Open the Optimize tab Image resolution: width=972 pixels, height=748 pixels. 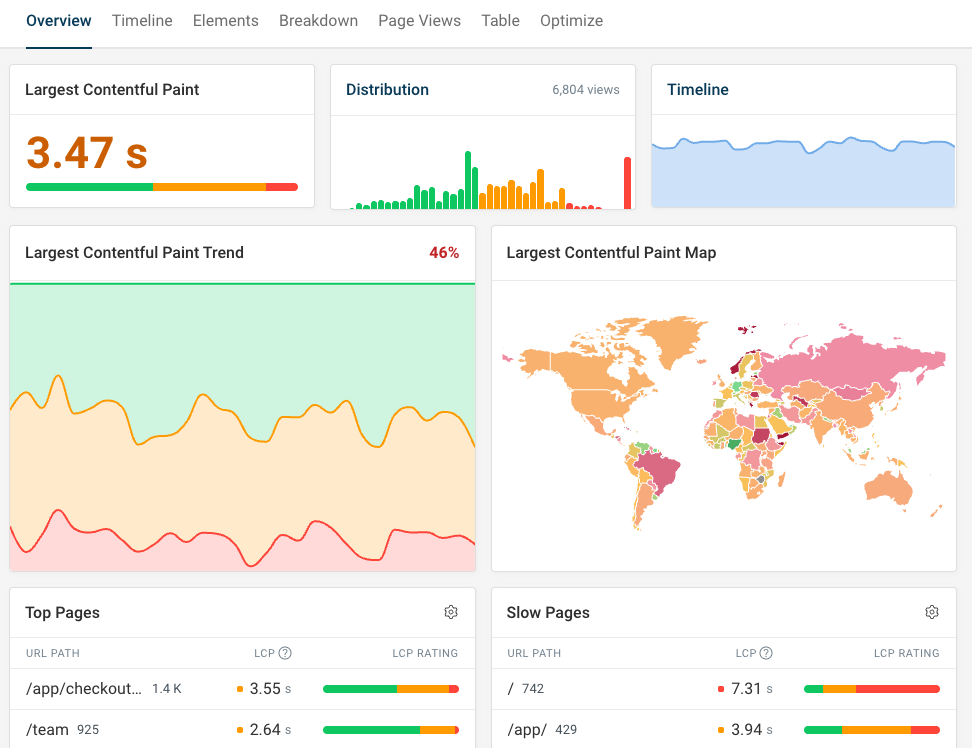tap(571, 20)
